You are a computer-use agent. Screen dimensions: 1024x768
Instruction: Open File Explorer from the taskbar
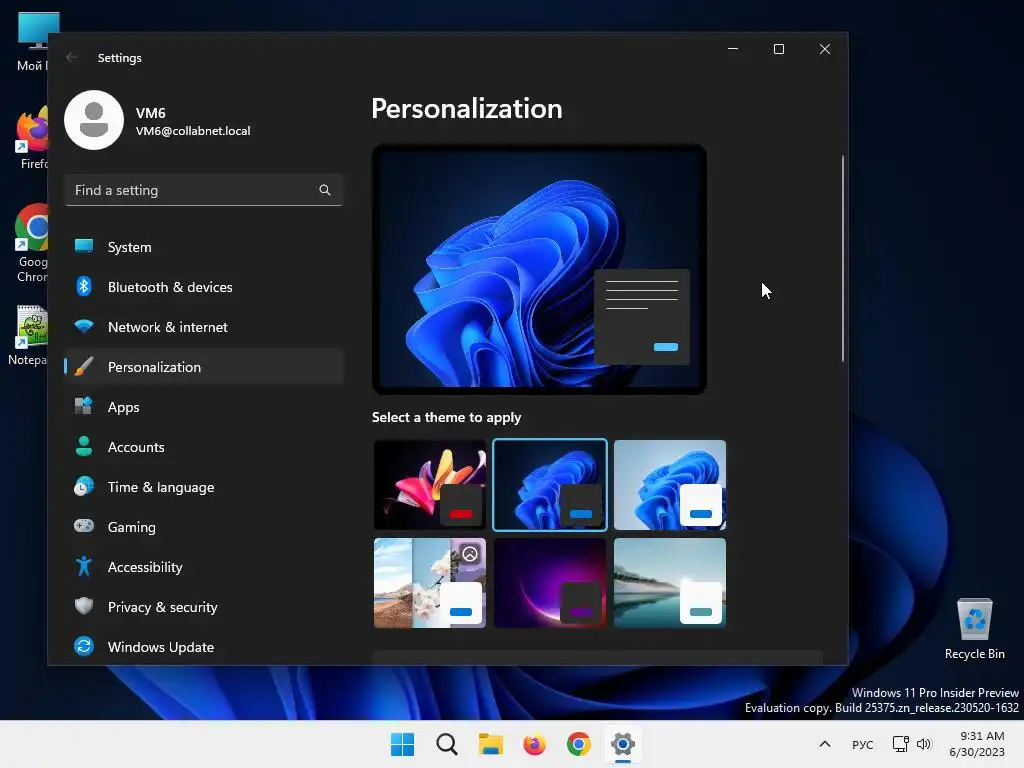click(490, 744)
